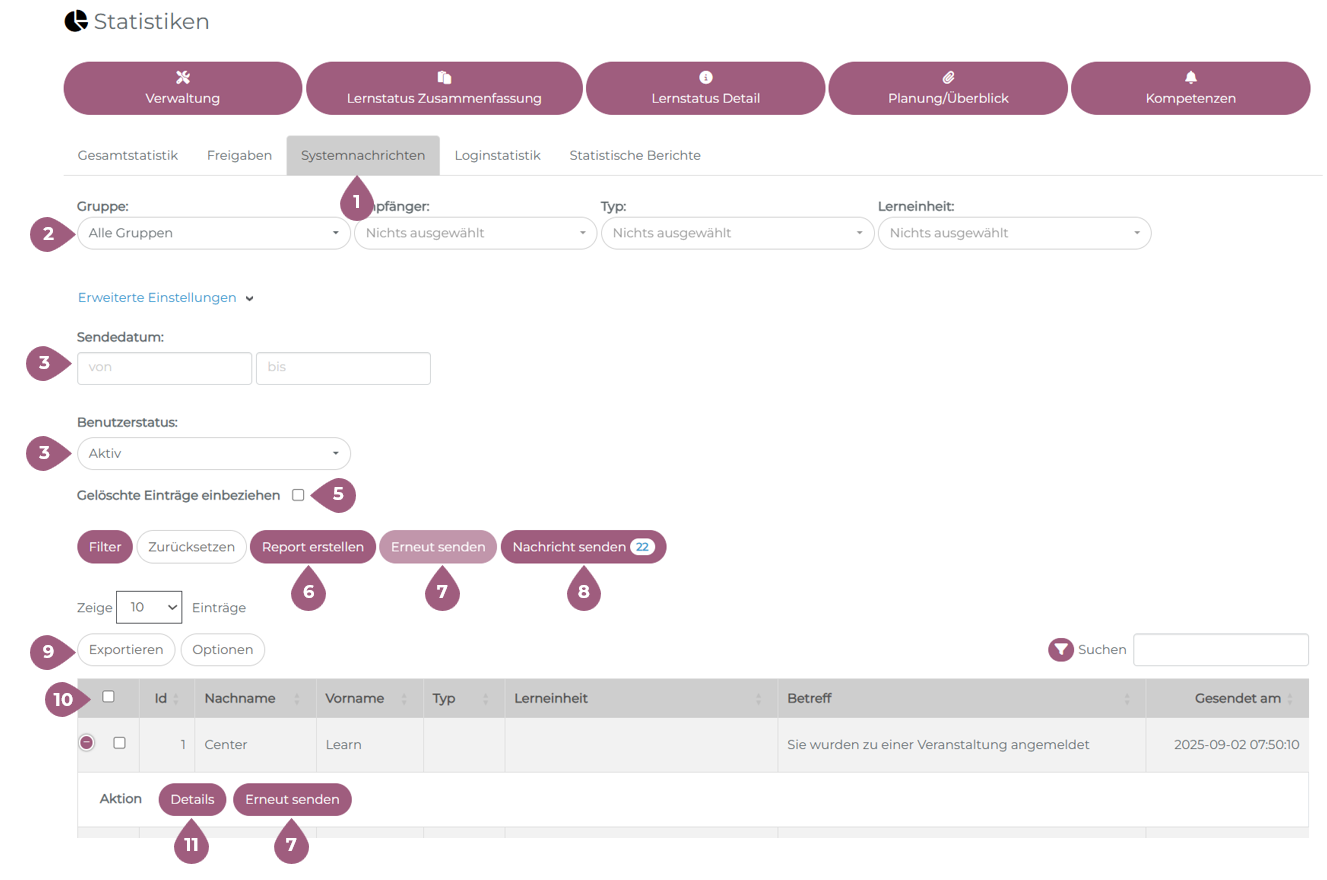
Task: Sort table by Betreff column arrows
Action: point(1127,699)
